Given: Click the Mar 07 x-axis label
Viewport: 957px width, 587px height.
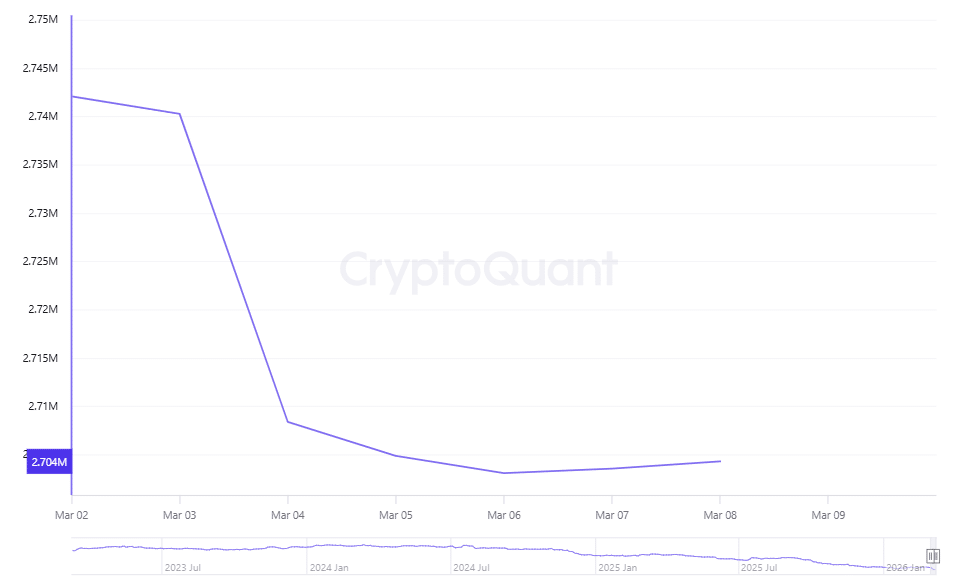Looking at the screenshot, I should point(612,515).
